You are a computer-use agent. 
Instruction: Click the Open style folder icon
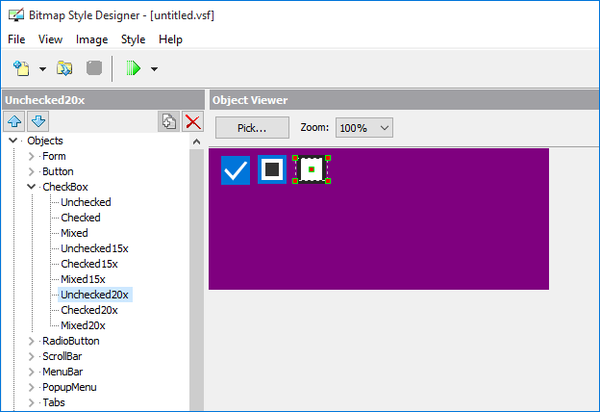pos(64,68)
